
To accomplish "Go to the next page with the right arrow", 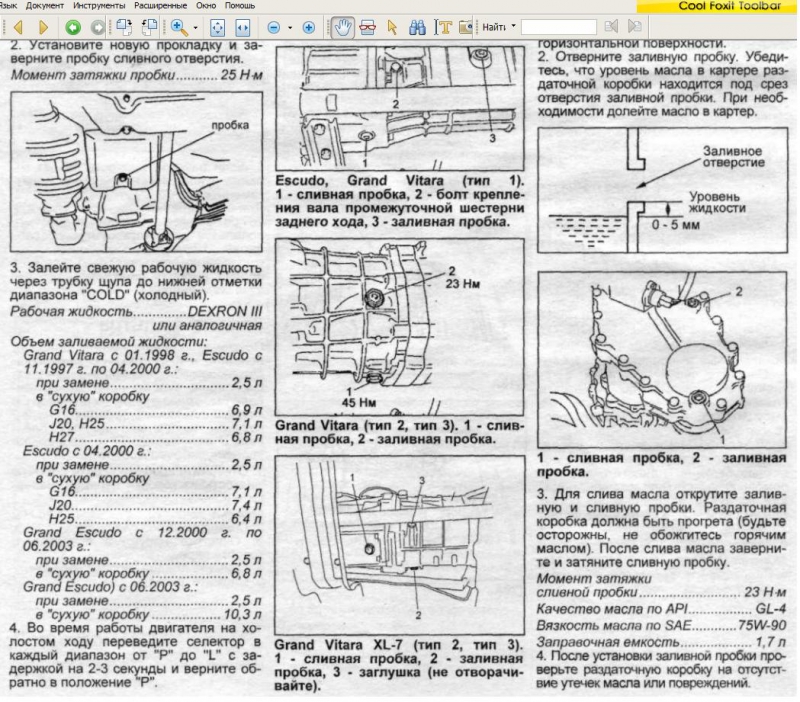I will coord(43,27).
